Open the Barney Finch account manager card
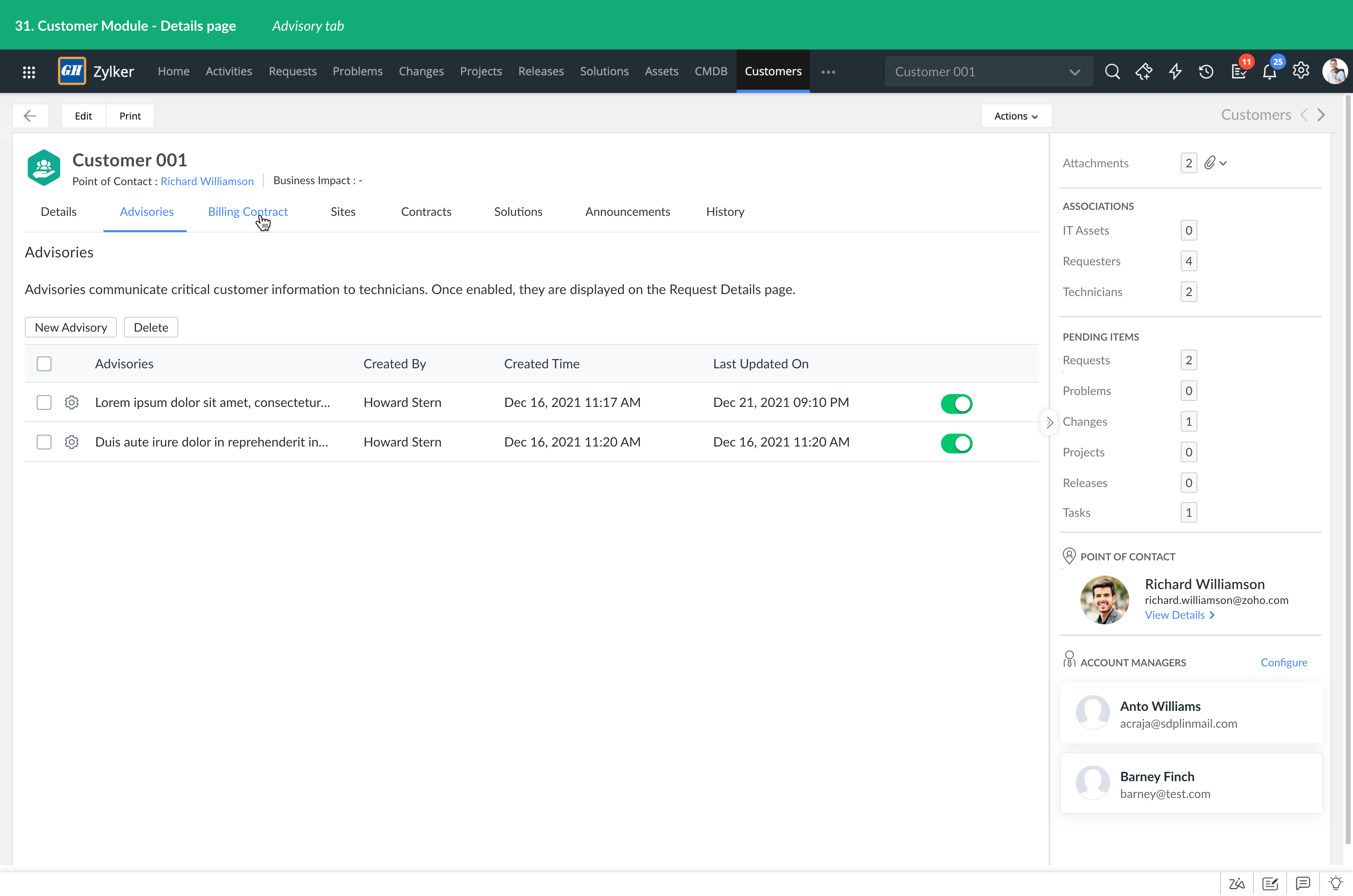The image size is (1353, 896). 1191,783
